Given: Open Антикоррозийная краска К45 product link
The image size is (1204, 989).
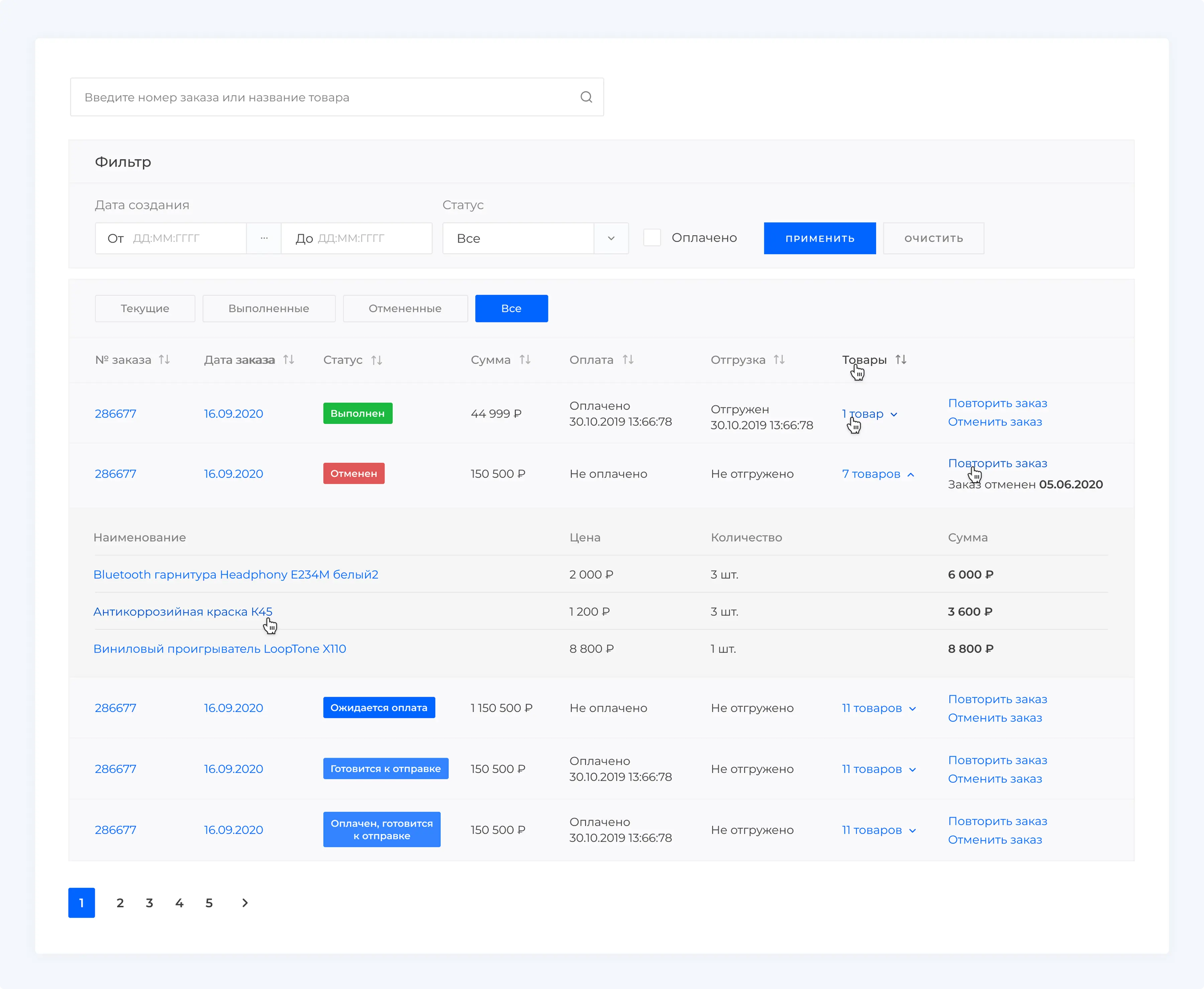Looking at the screenshot, I should click(182, 611).
